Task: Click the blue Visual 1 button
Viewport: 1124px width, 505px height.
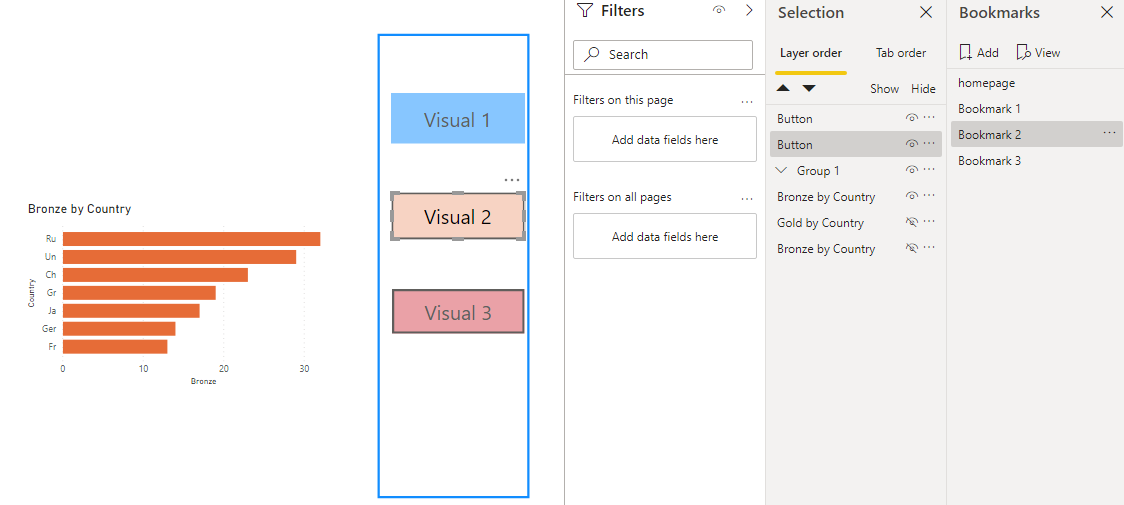Action: coord(457,118)
